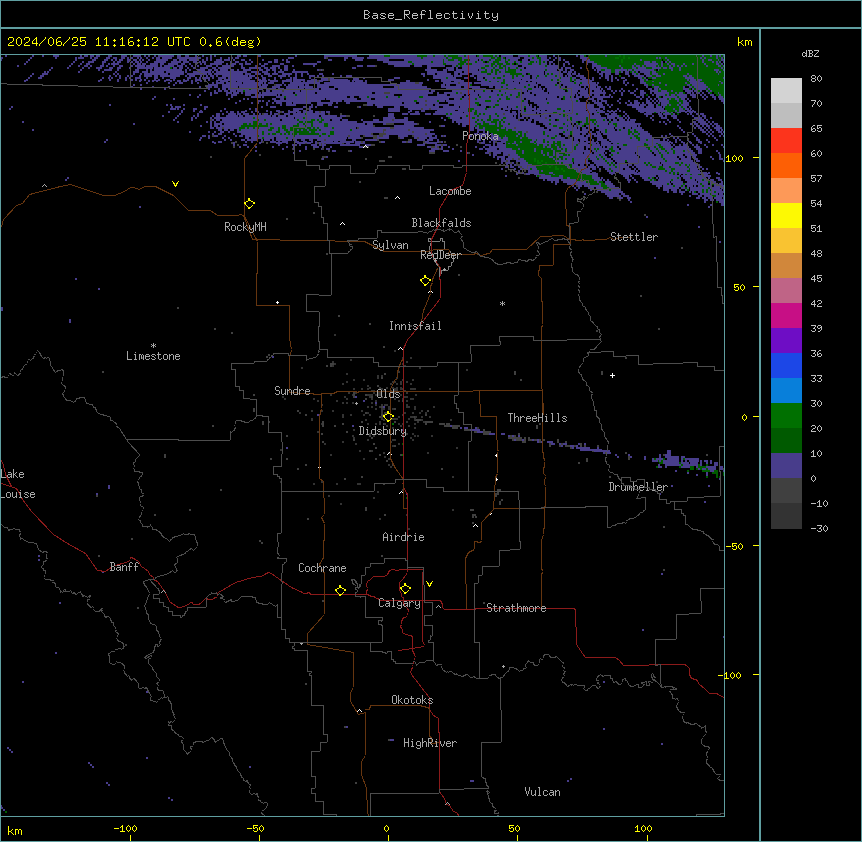Click the -100 tick label on bottom axis
This screenshot has height=842, width=862.
(x=125, y=828)
